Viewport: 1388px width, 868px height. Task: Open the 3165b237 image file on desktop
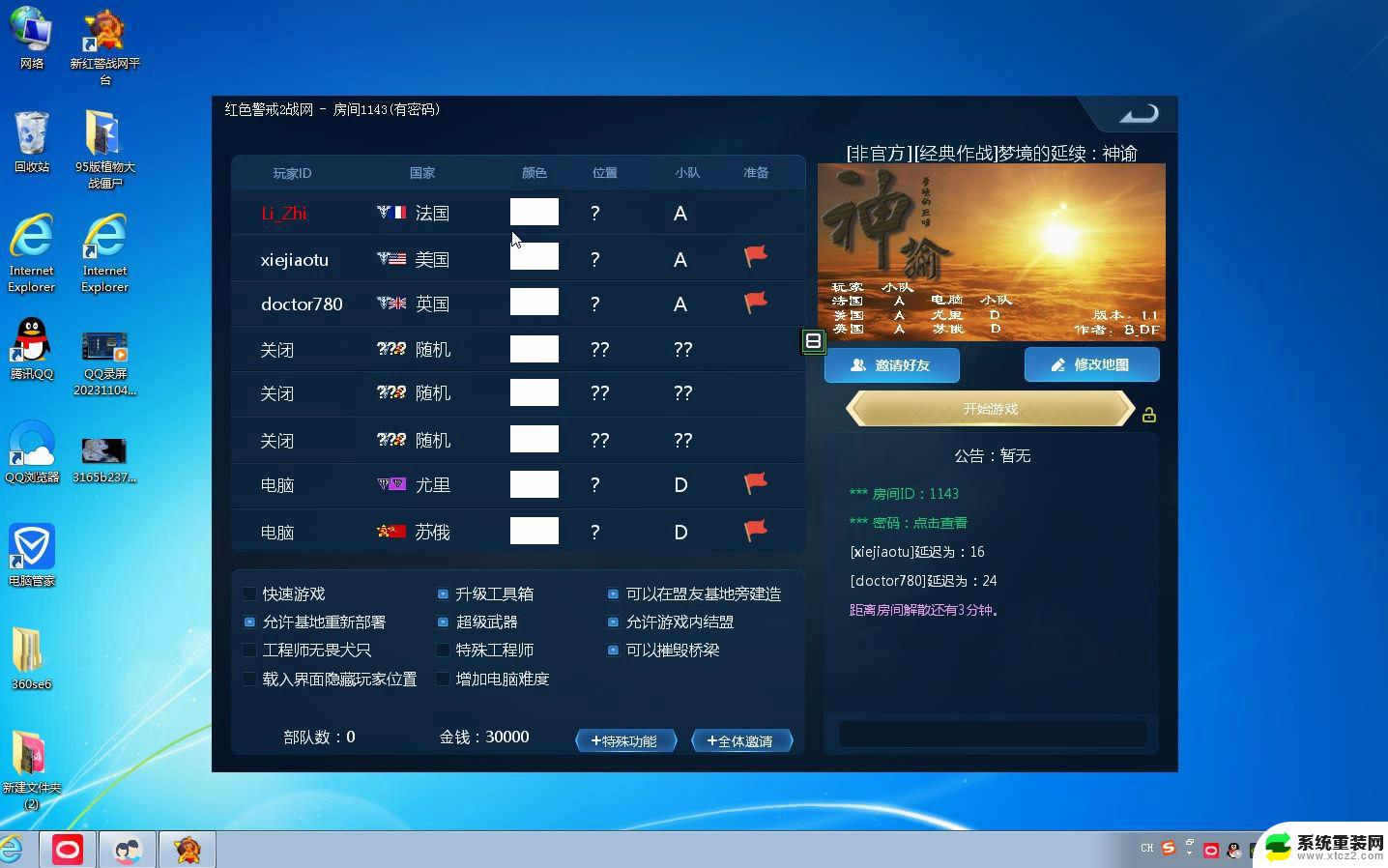[x=104, y=459]
